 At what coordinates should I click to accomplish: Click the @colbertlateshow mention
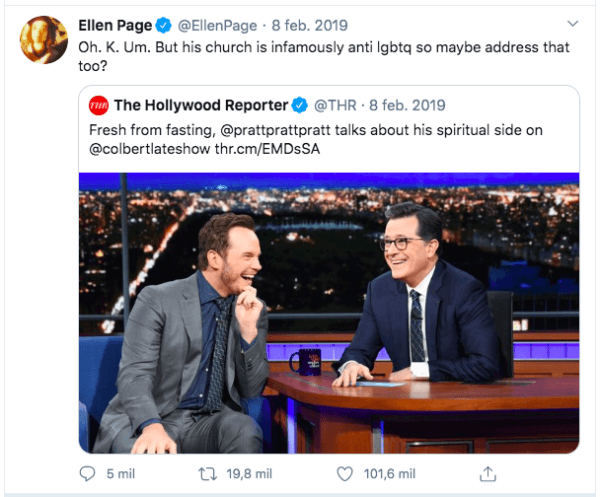[150, 149]
